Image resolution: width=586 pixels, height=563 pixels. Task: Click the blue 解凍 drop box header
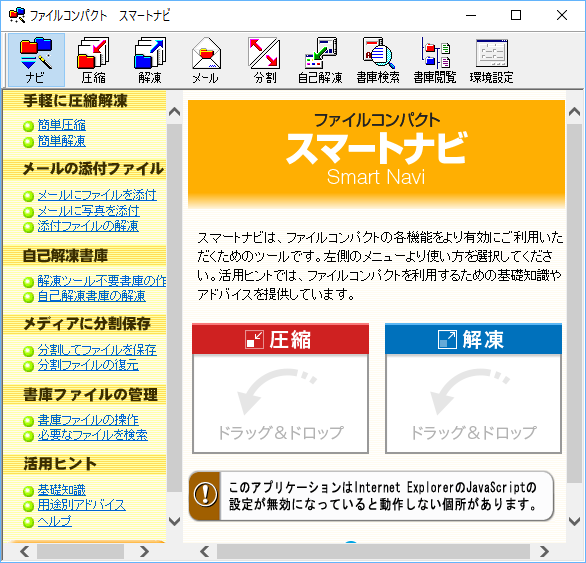pyautogui.click(x=474, y=339)
